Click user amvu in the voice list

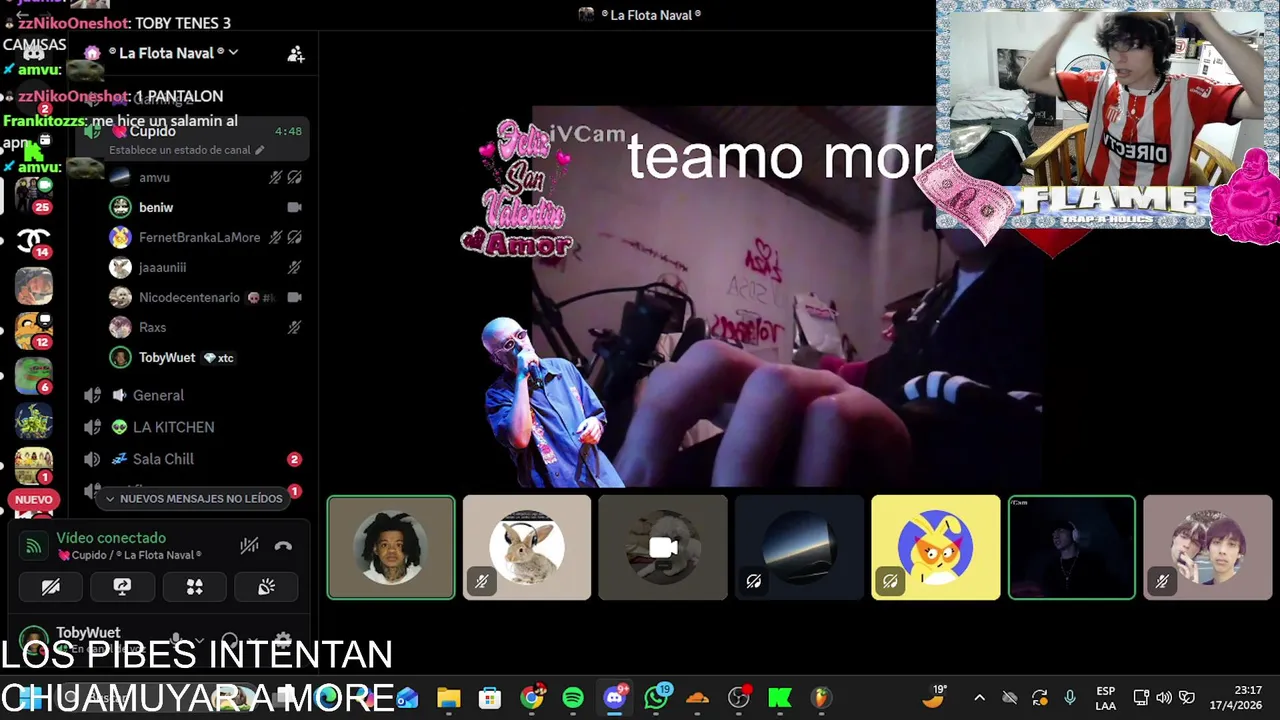[205, 177]
